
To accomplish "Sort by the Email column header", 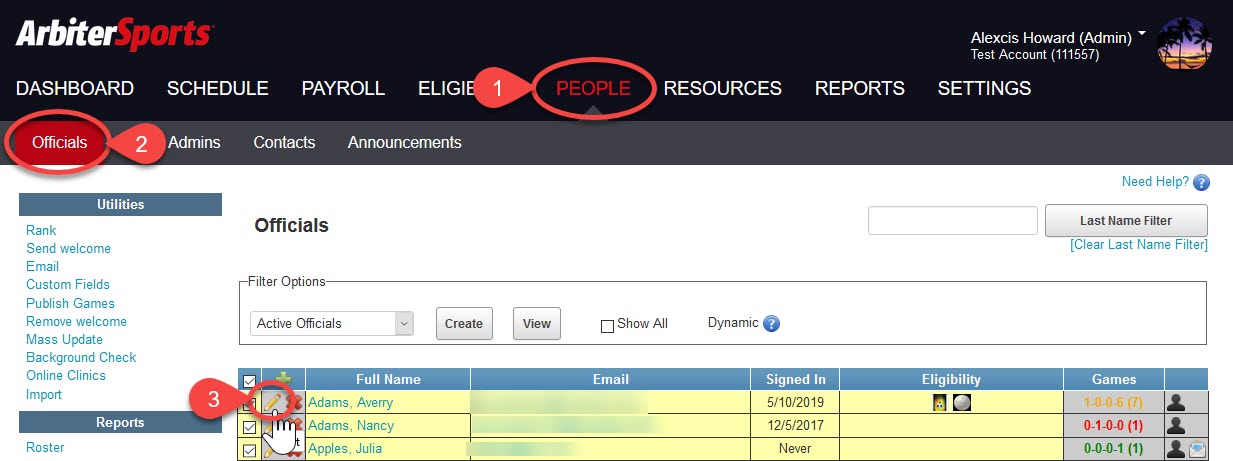I will (610, 379).
